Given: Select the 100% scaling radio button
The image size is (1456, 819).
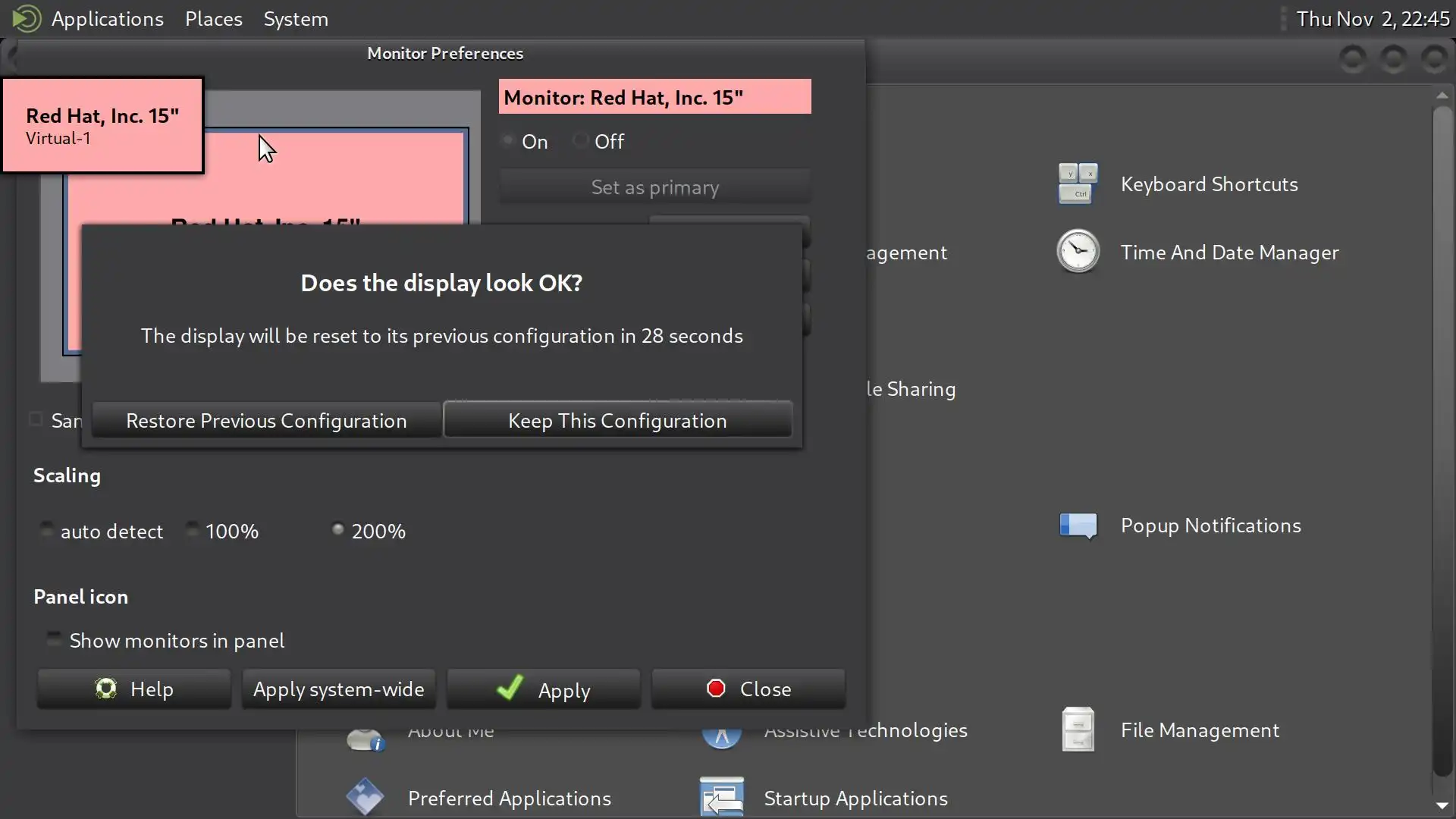Looking at the screenshot, I should click(x=193, y=529).
